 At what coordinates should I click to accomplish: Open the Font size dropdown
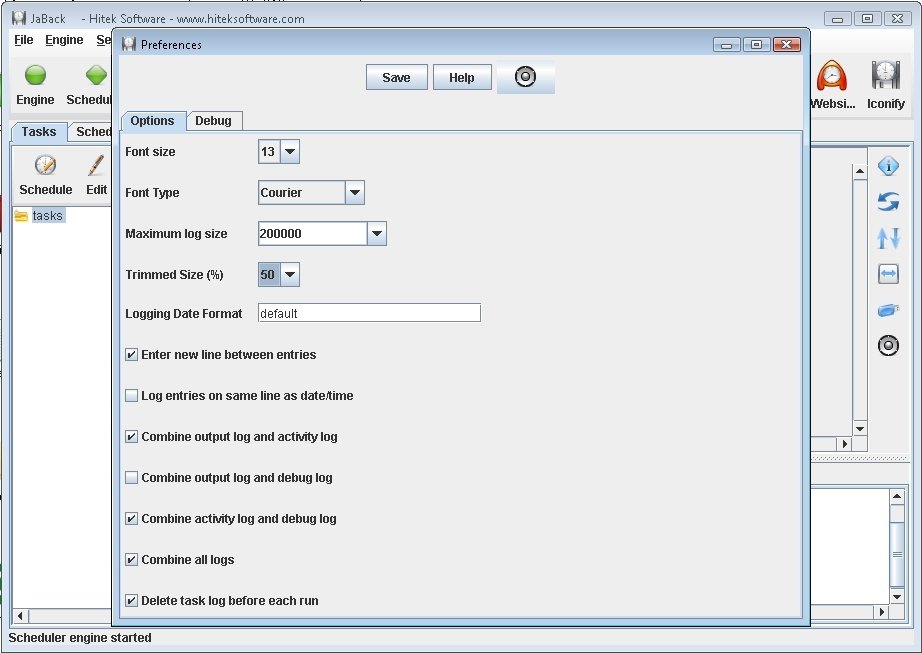point(290,152)
